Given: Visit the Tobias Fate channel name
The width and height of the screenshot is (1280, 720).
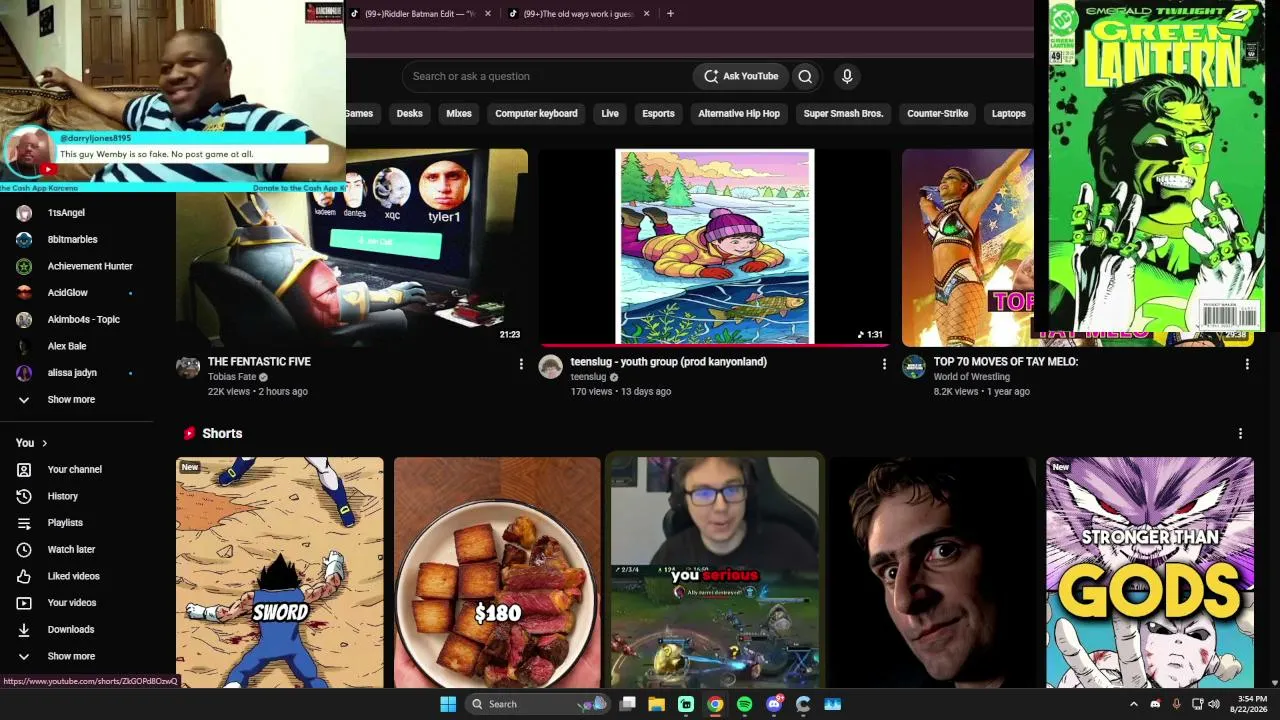Looking at the screenshot, I should click(x=232, y=377).
